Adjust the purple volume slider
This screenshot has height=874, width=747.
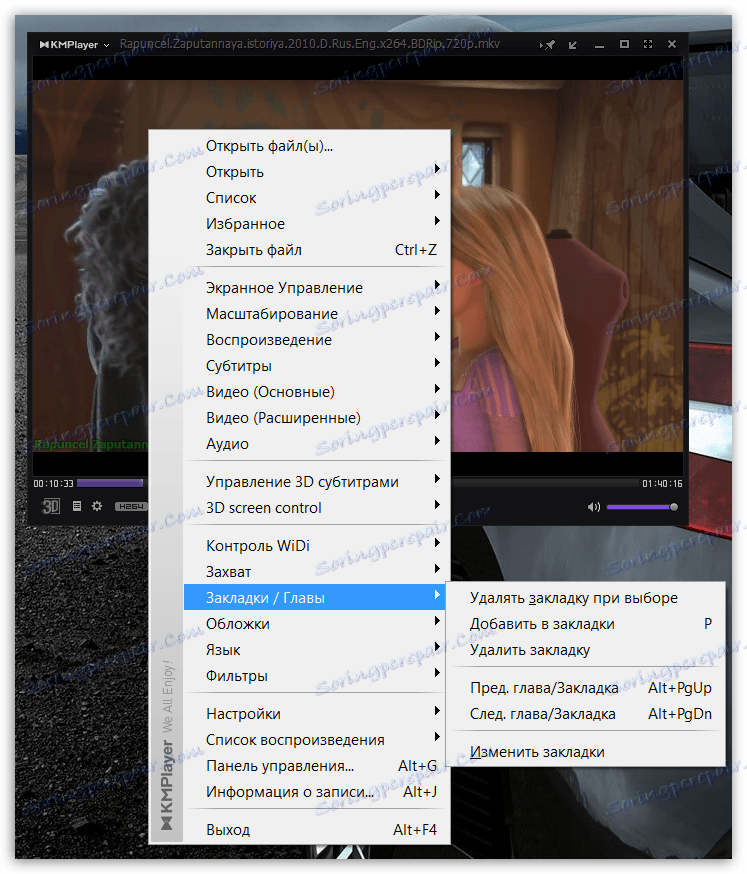(x=642, y=507)
